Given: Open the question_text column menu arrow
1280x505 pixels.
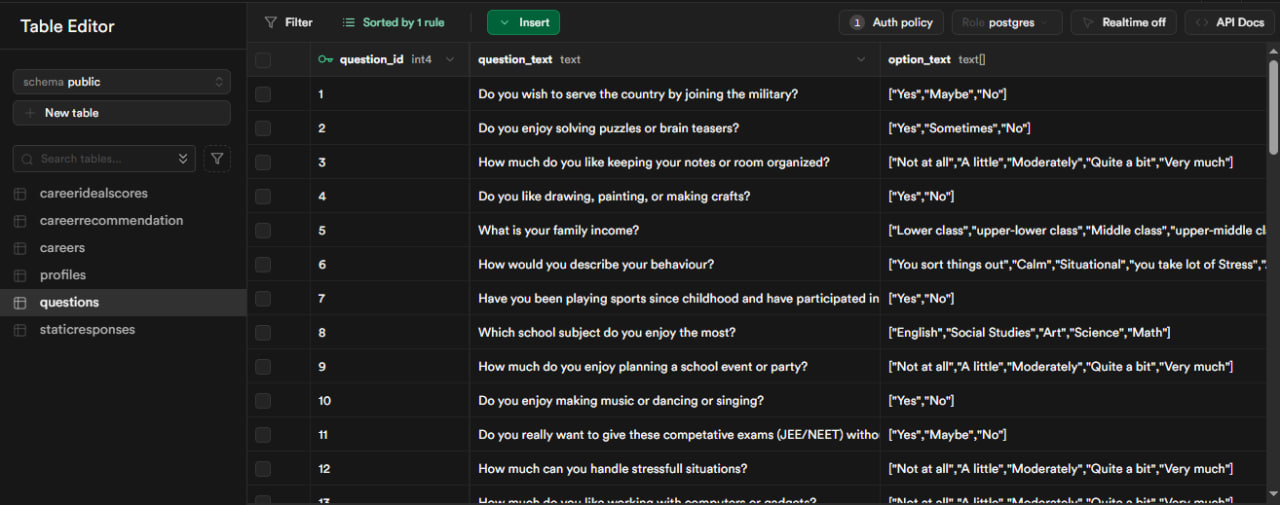Looking at the screenshot, I should 861,60.
